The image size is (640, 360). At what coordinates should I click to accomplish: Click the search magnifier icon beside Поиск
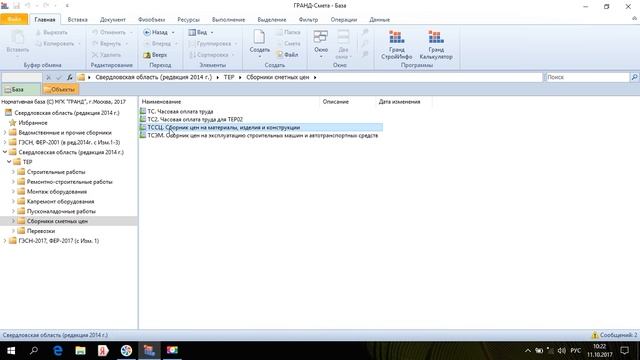pos(634,77)
